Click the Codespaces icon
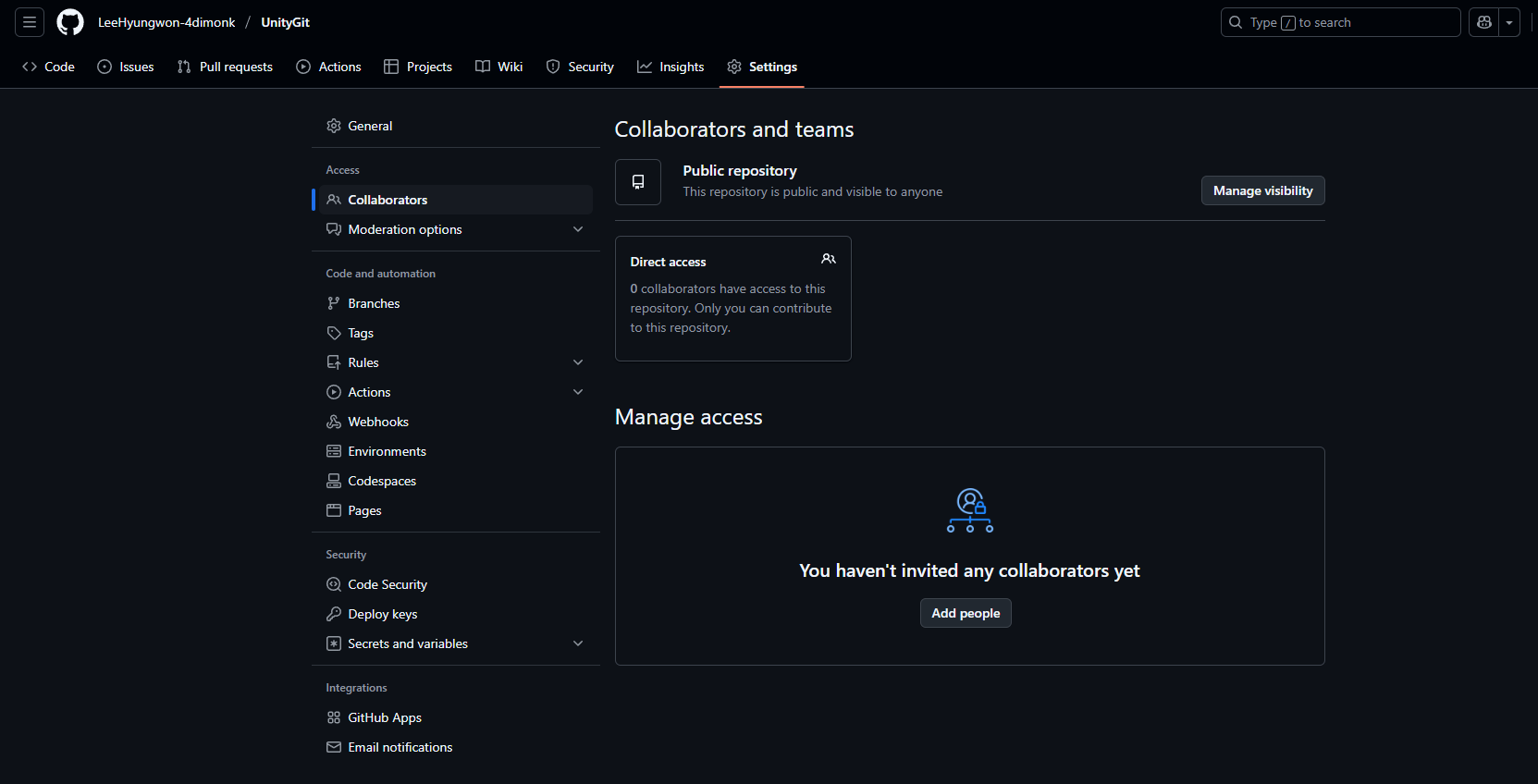The width and height of the screenshot is (1538, 784). pyautogui.click(x=334, y=481)
